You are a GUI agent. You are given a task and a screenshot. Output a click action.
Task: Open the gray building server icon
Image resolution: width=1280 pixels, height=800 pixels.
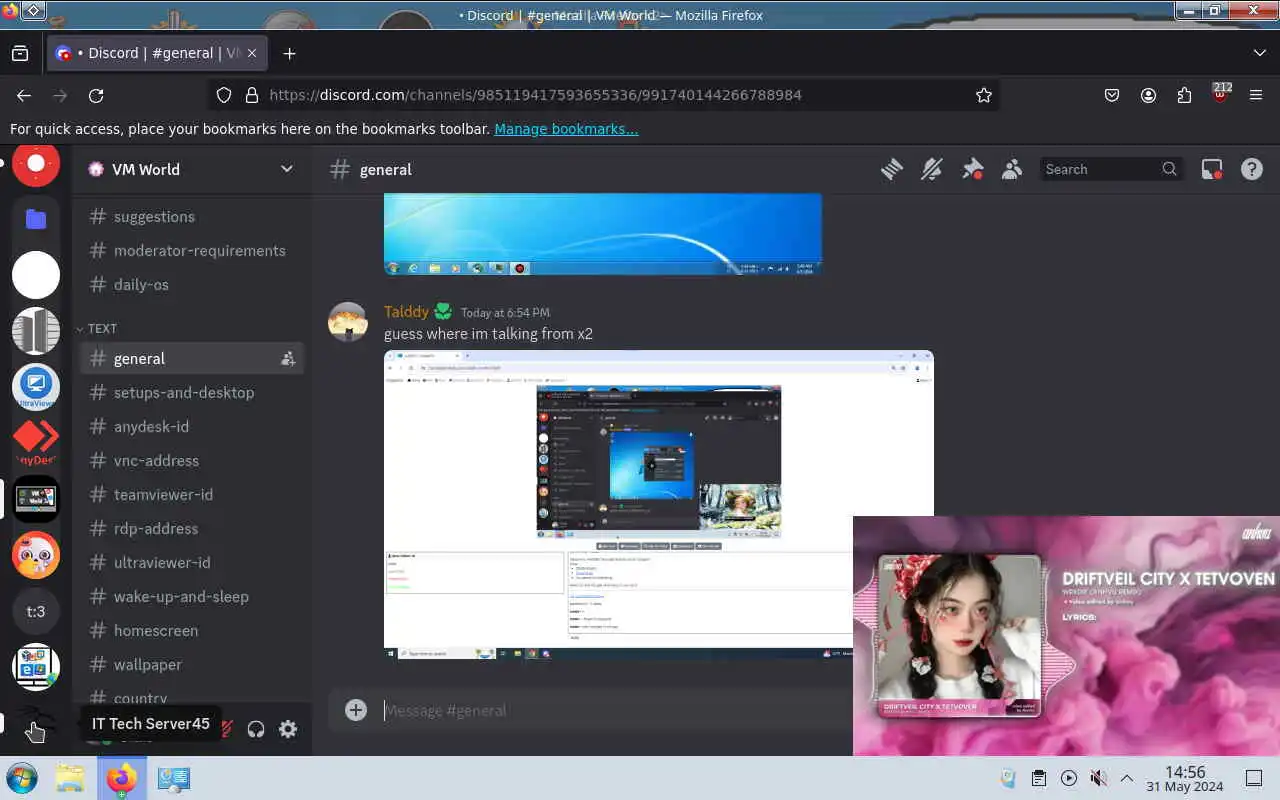tap(36, 331)
